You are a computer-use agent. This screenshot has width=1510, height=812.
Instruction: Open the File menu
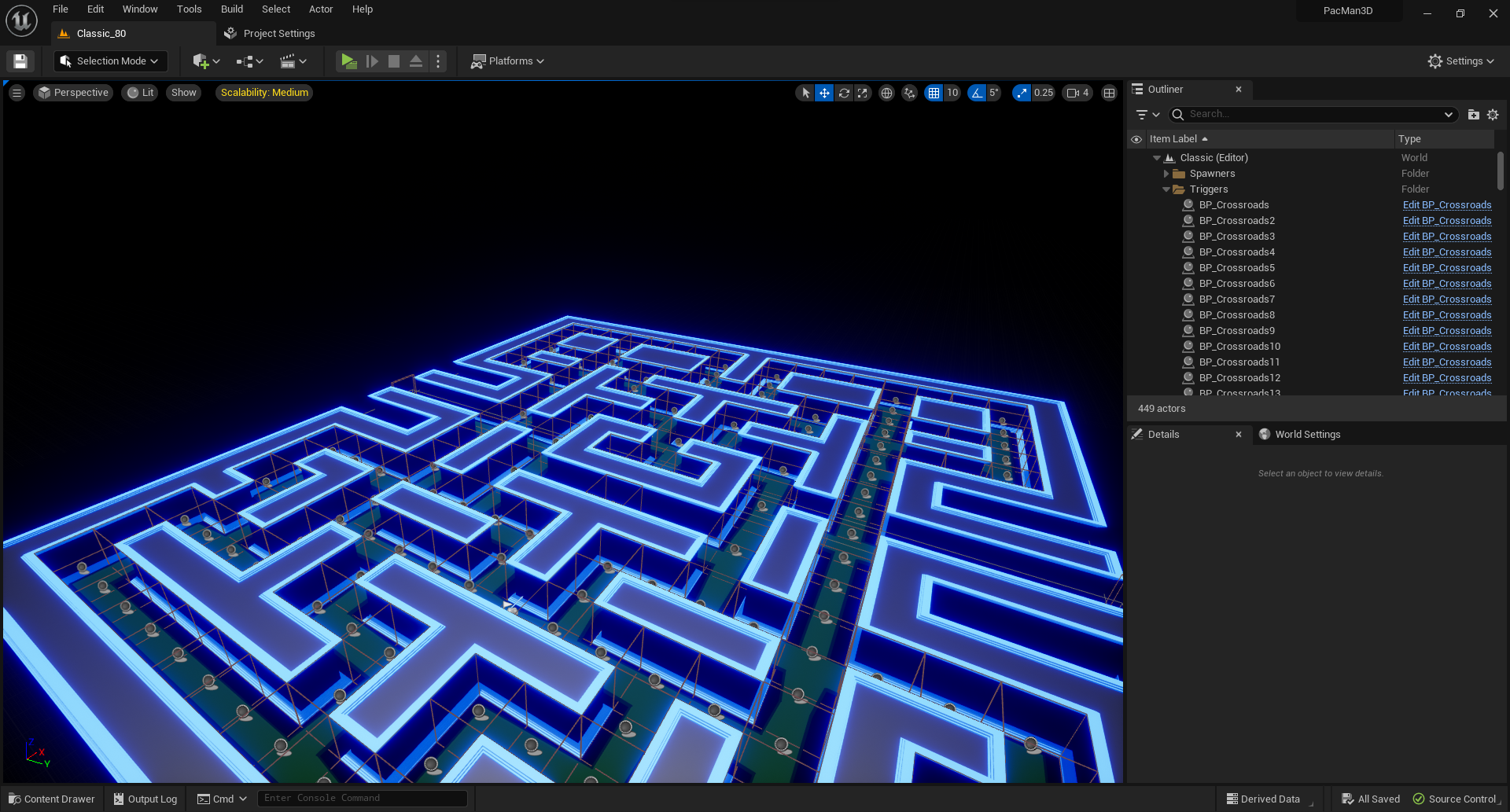(61, 9)
